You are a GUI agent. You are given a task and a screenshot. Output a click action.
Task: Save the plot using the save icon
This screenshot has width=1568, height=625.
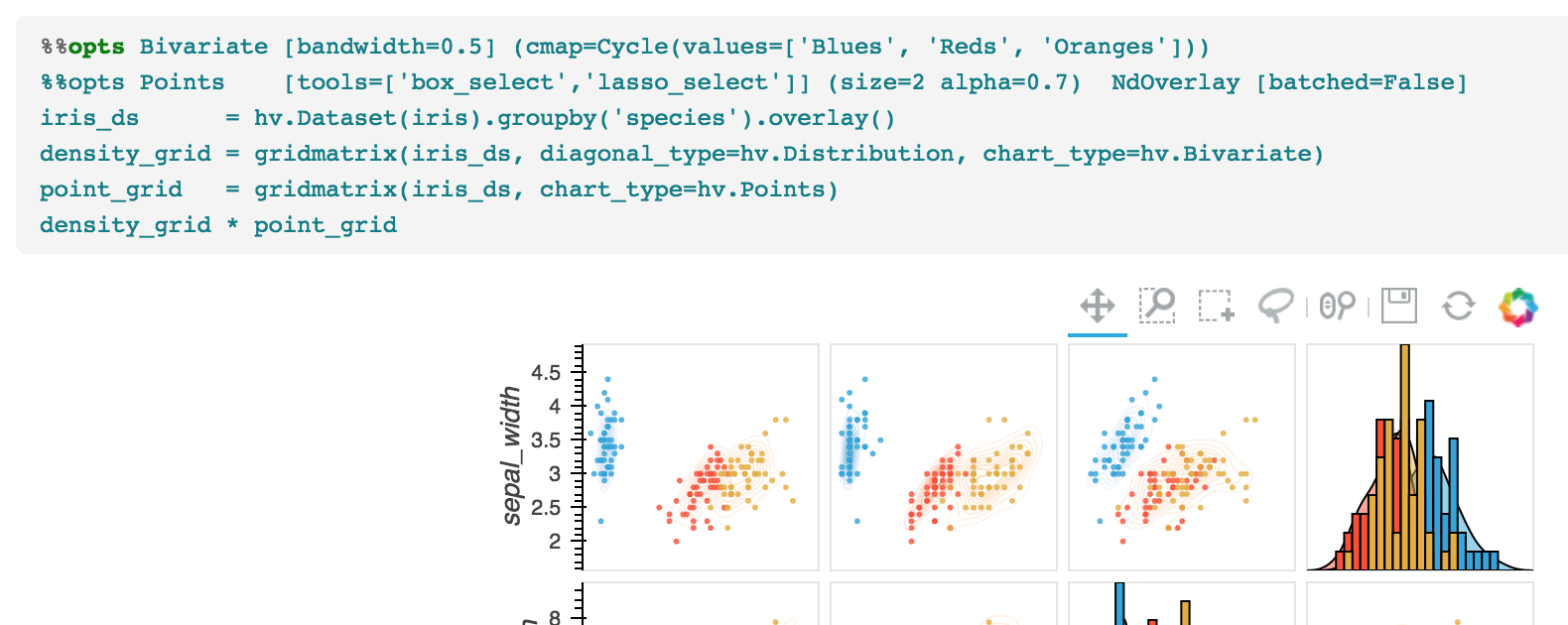pos(1399,306)
